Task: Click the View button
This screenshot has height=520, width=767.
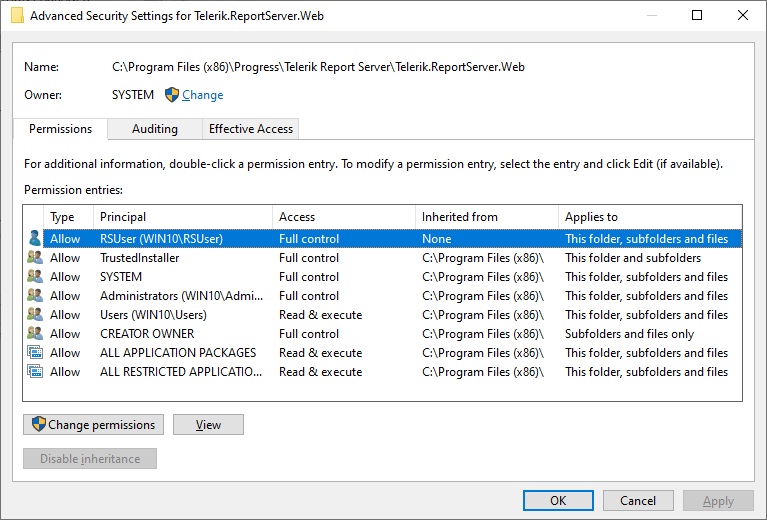Action: [x=208, y=425]
